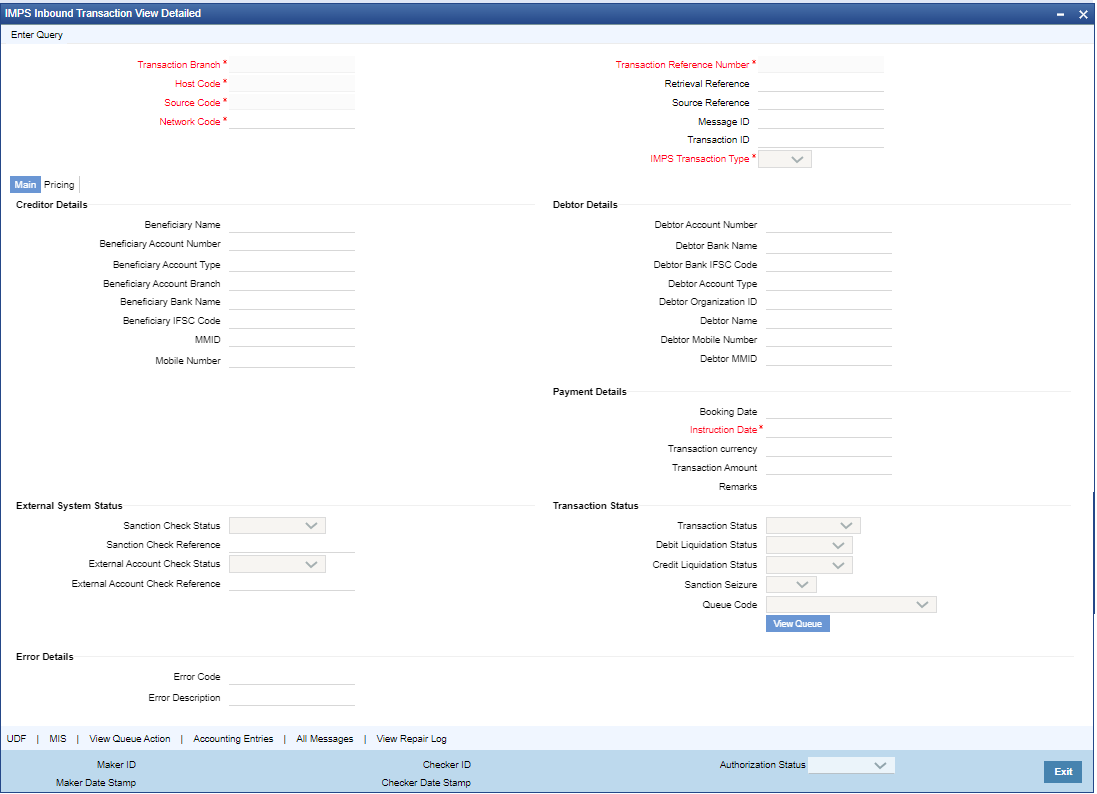
Task: Click the Beneficiary Account Branch field
Action: tap(292, 283)
